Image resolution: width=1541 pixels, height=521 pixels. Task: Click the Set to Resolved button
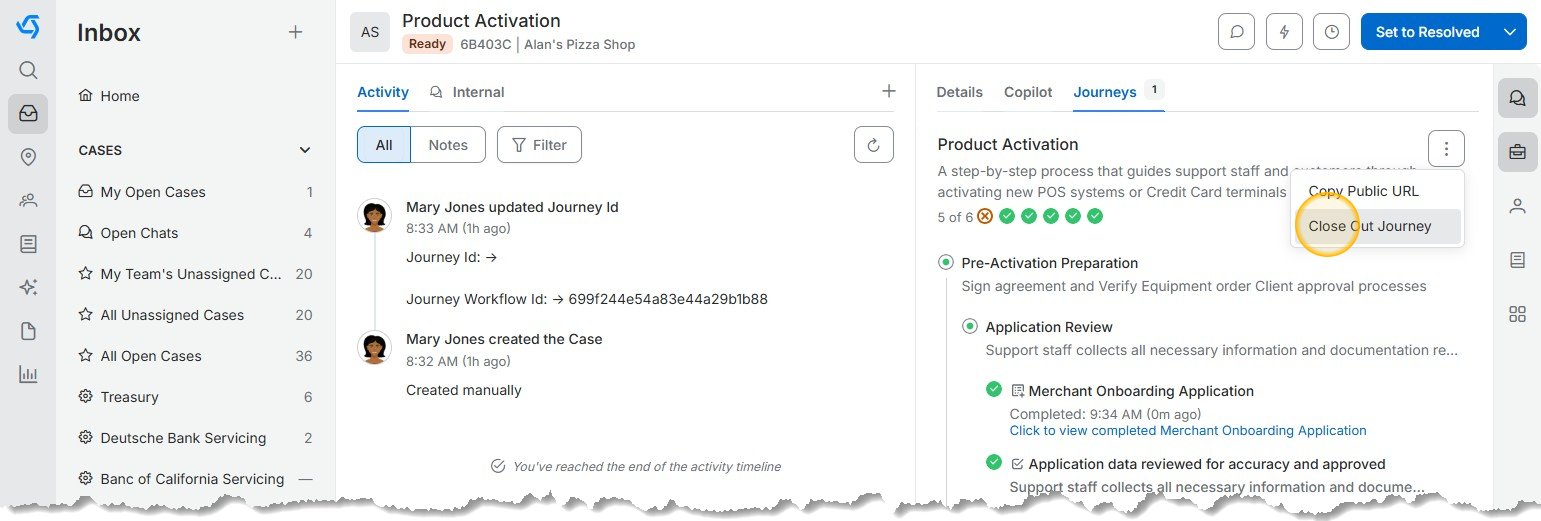click(x=1427, y=32)
